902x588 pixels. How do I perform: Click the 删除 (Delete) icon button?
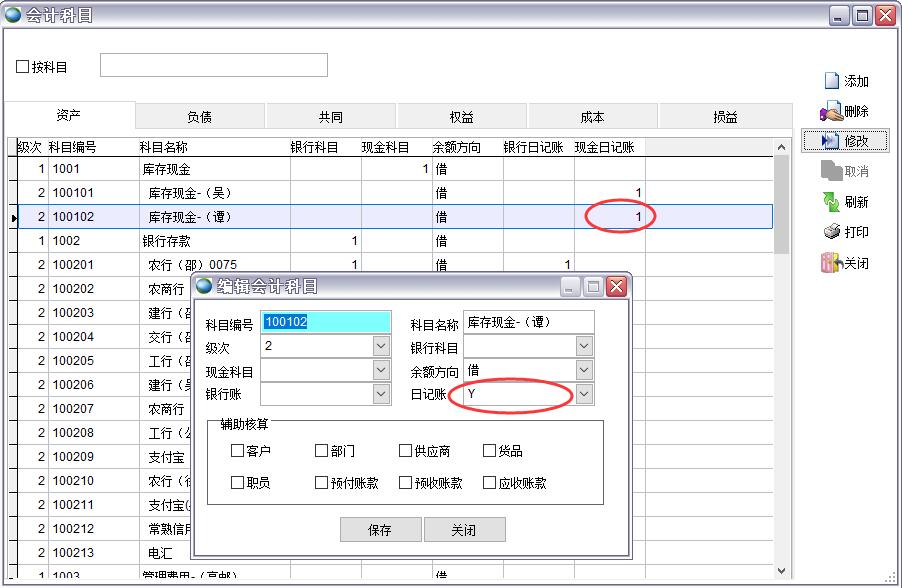click(831, 111)
